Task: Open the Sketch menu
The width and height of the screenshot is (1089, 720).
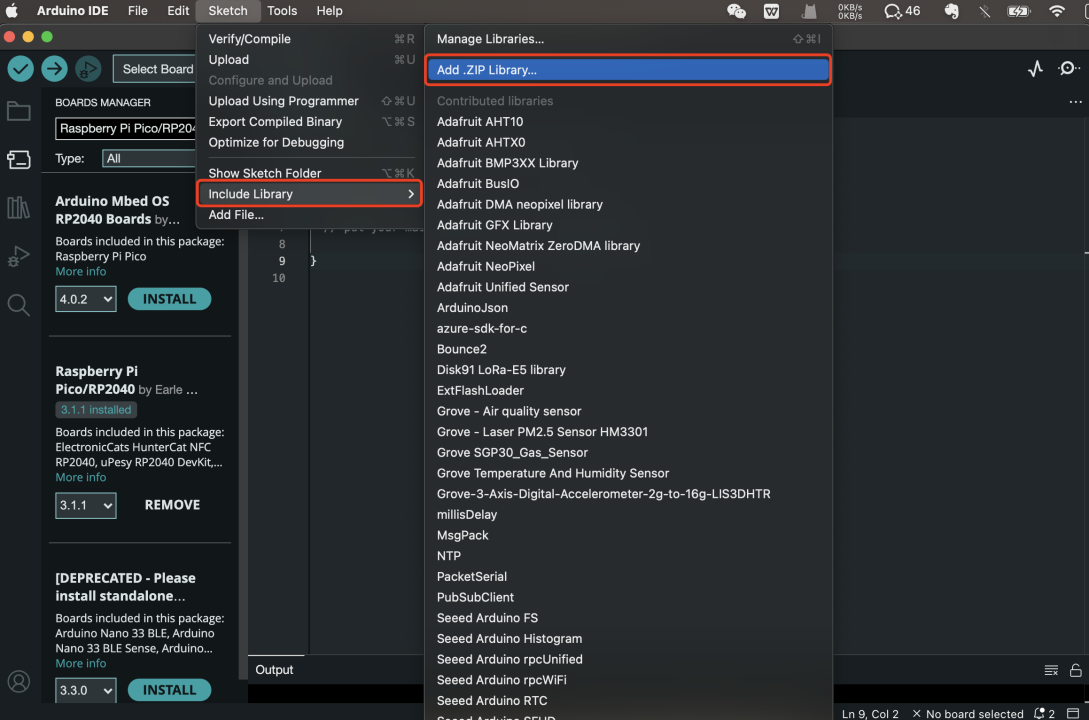Action: click(x=228, y=10)
